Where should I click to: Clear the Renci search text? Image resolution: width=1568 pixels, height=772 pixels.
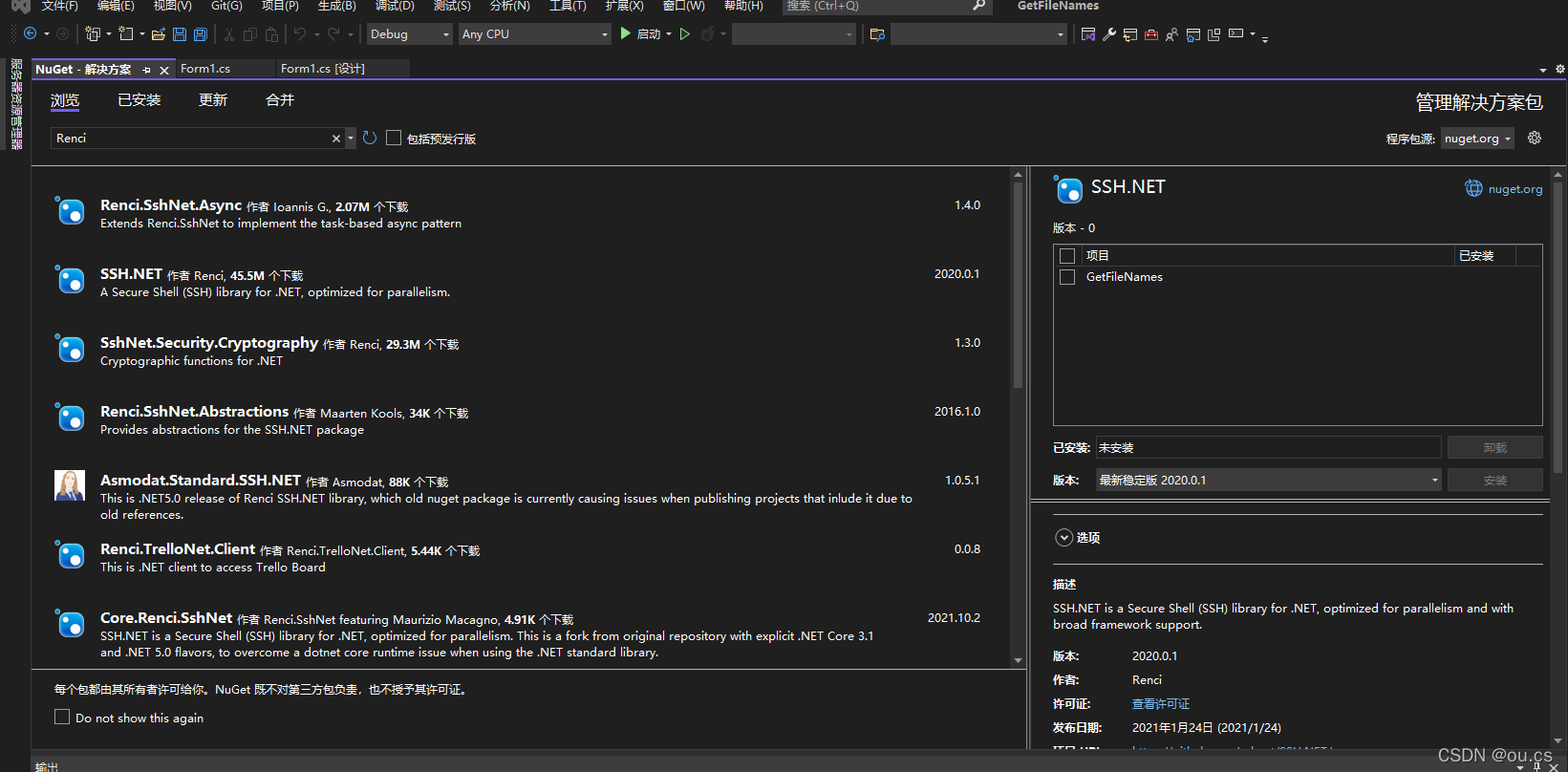pos(336,139)
